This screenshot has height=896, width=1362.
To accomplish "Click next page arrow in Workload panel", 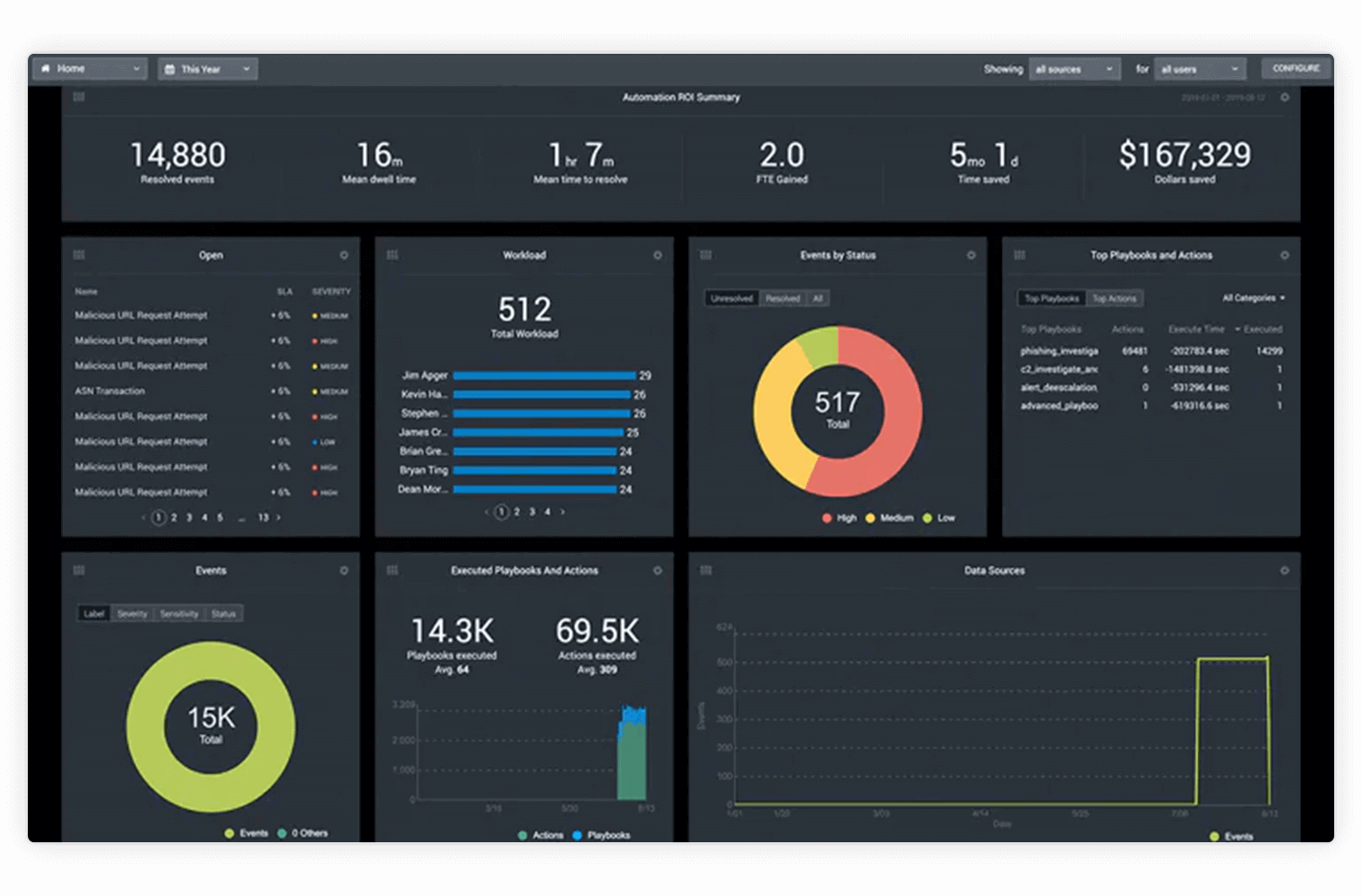I will [x=563, y=512].
